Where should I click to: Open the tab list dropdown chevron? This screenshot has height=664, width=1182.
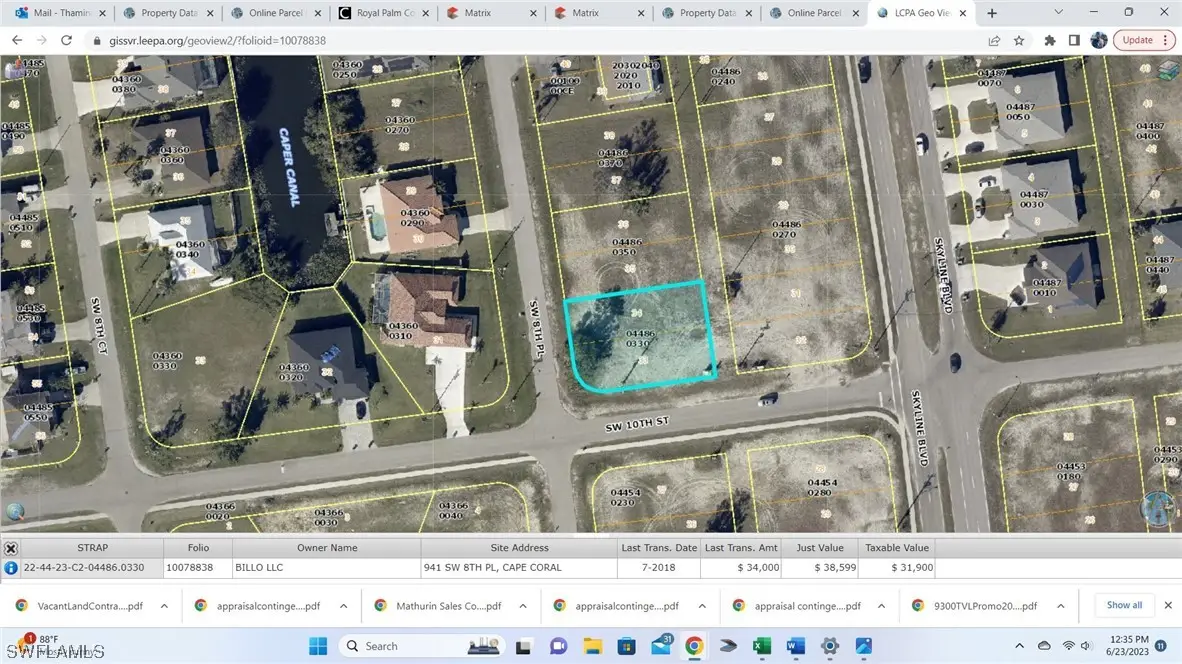point(1057,12)
